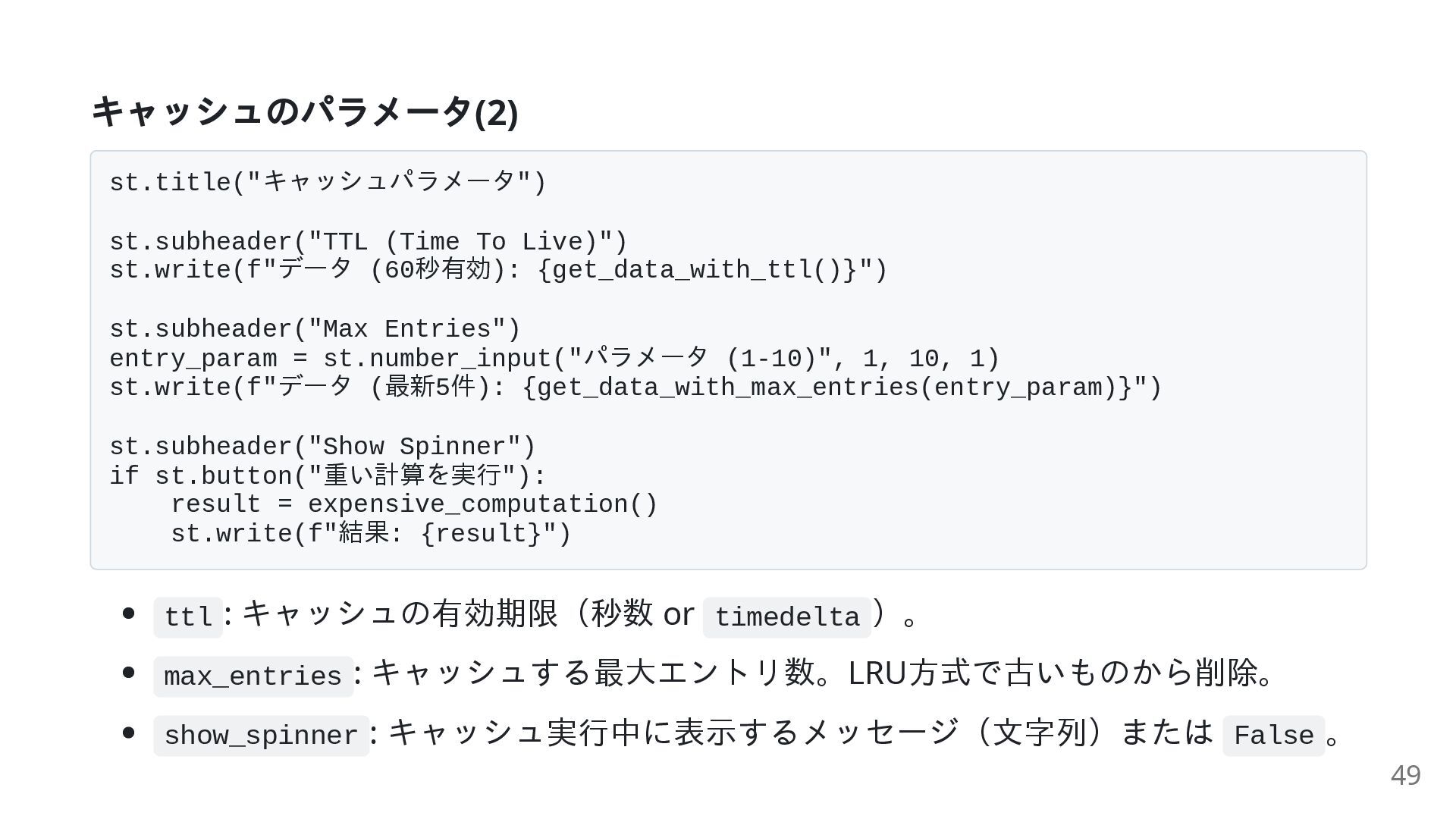Click the st.title code line
The height and width of the screenshot is (819, 1456).
[x=328, y=183]
